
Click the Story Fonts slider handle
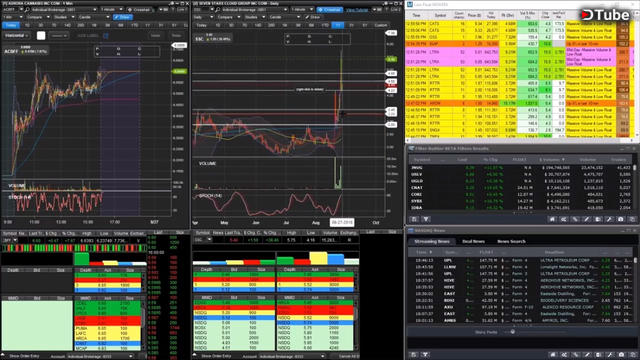click(513, 332)
